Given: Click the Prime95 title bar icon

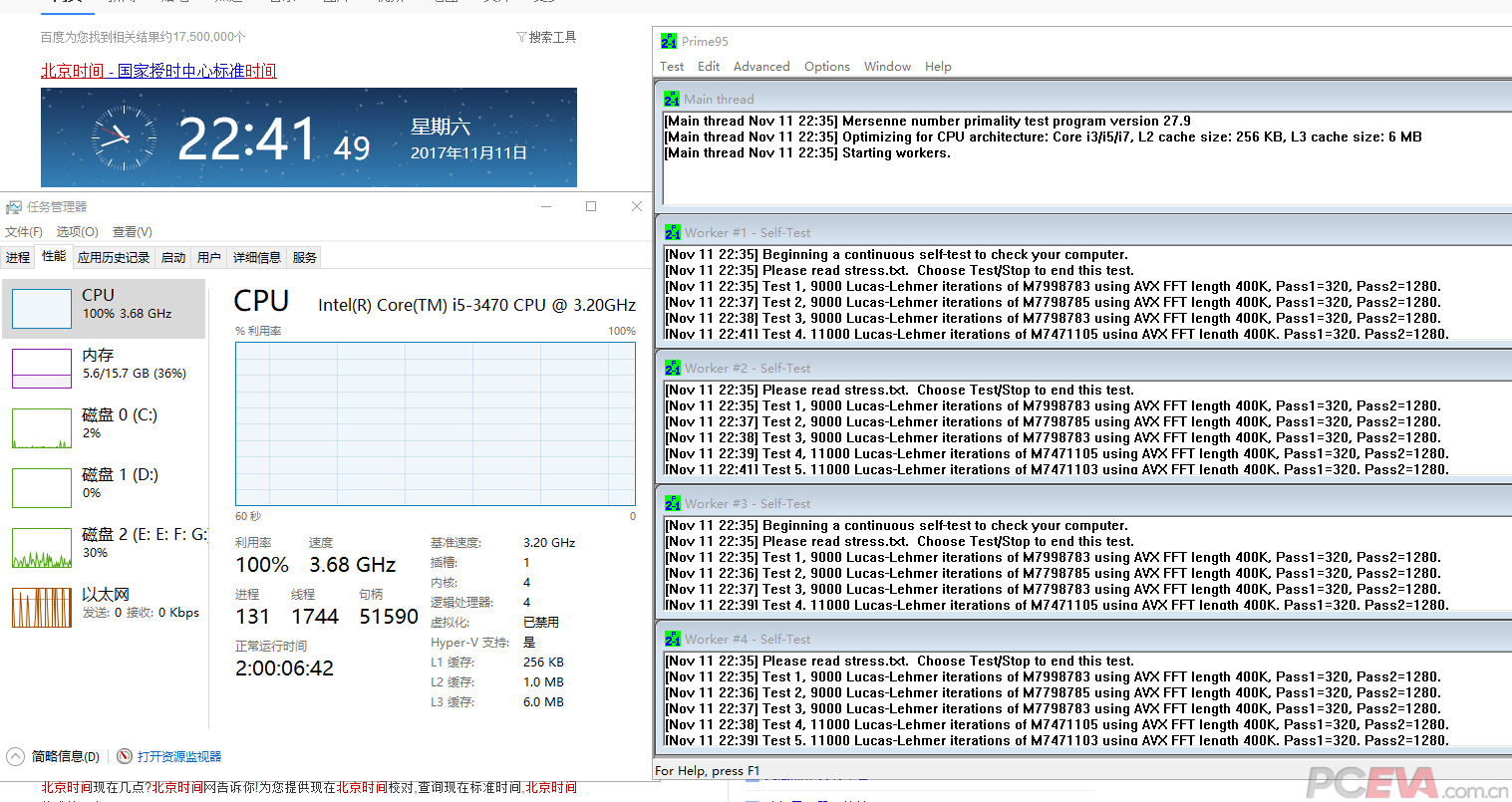Looking at the screenshot, I should [x=669, y=41].
